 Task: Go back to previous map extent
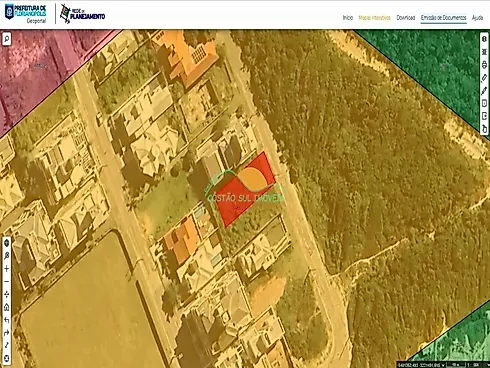[7, 320]
